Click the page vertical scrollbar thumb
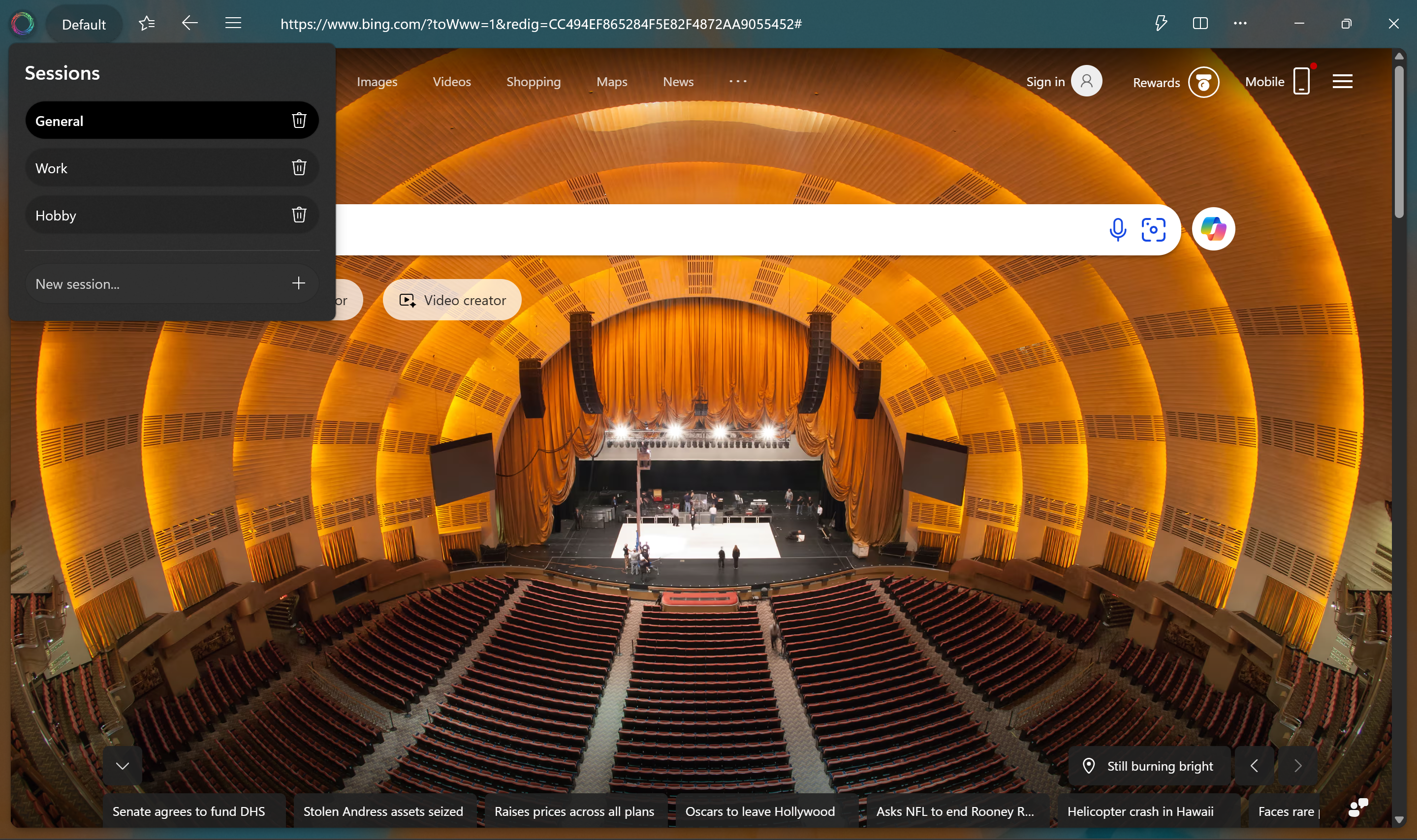The image size is (1417, 840). [x=1399, y=142]
